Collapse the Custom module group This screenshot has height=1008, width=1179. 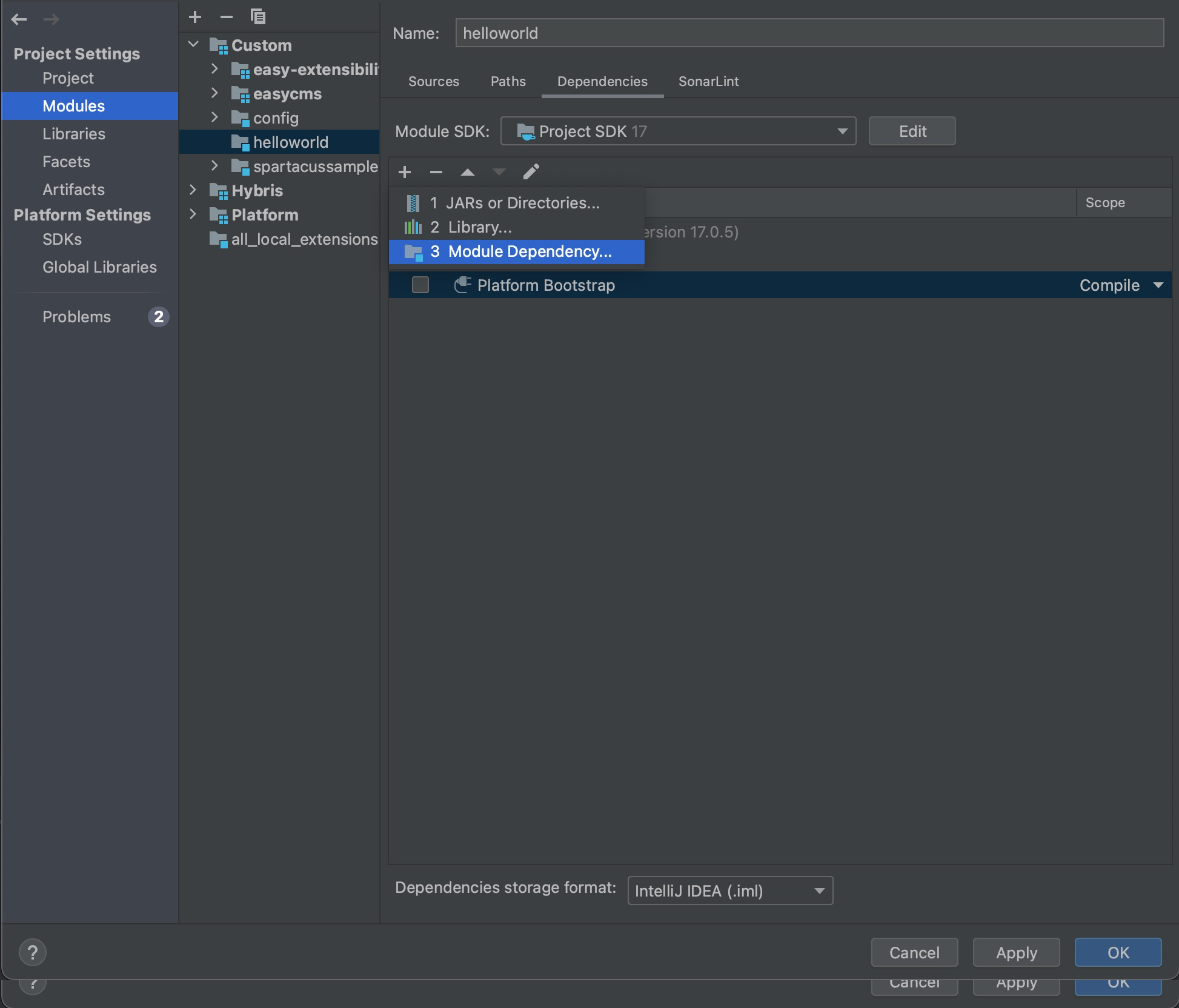193,45
